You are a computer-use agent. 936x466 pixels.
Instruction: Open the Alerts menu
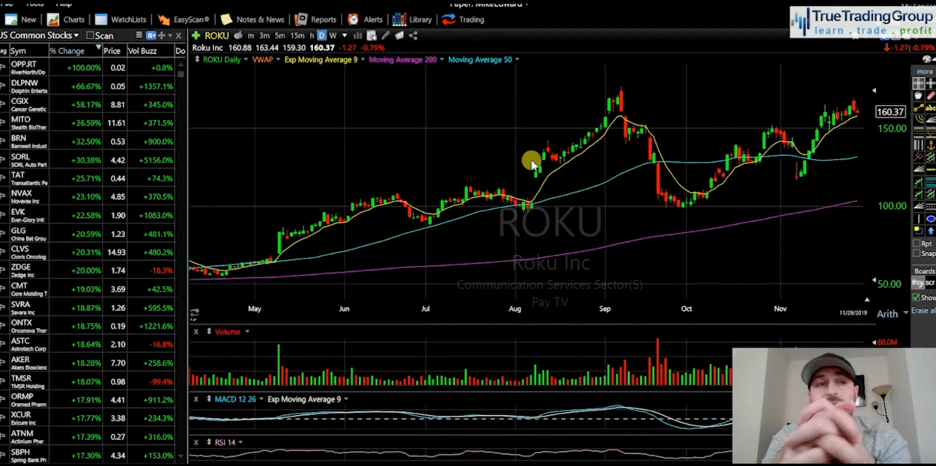pyautogui.click(x=365, y=20)
